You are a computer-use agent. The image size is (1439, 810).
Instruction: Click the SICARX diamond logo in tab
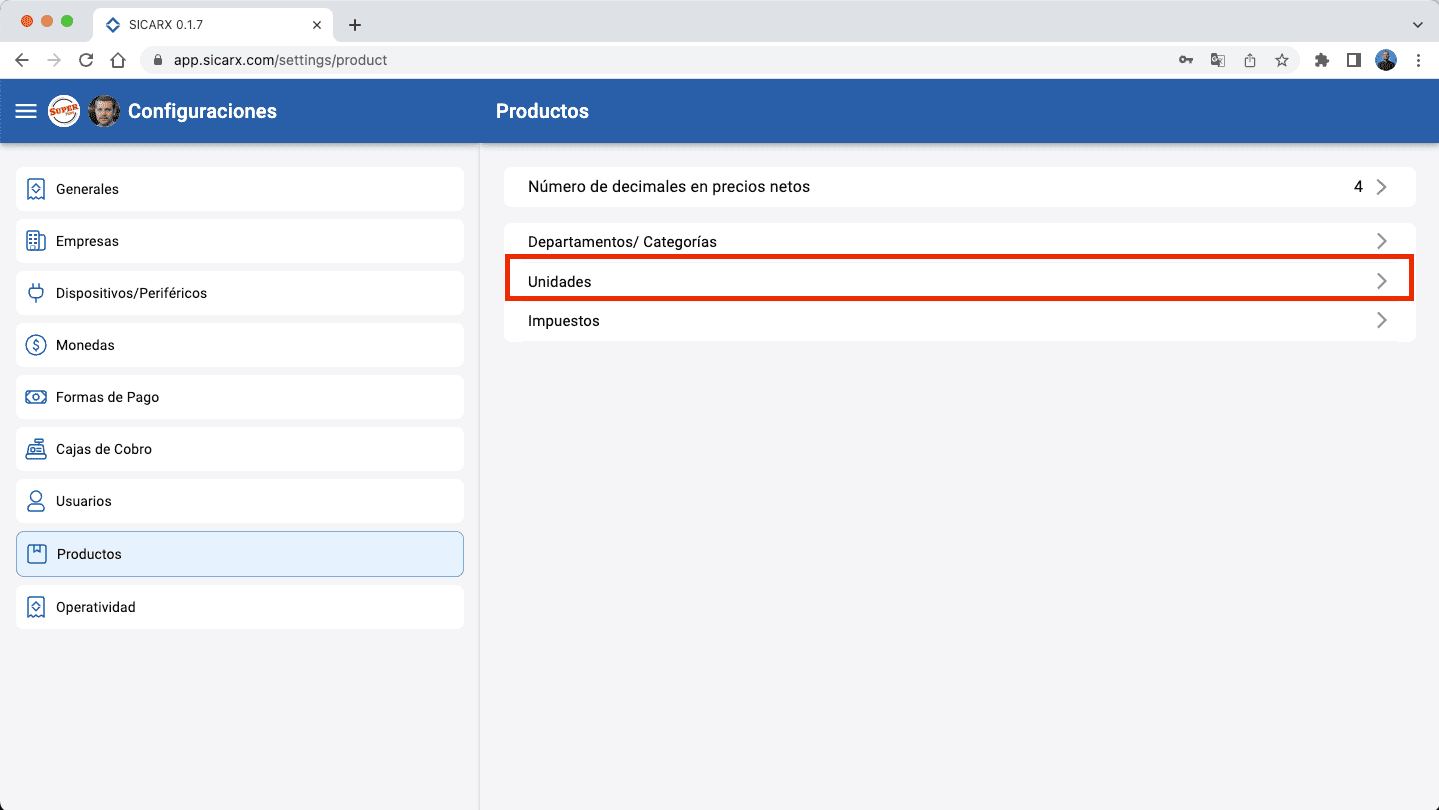(x=113, y=24)
